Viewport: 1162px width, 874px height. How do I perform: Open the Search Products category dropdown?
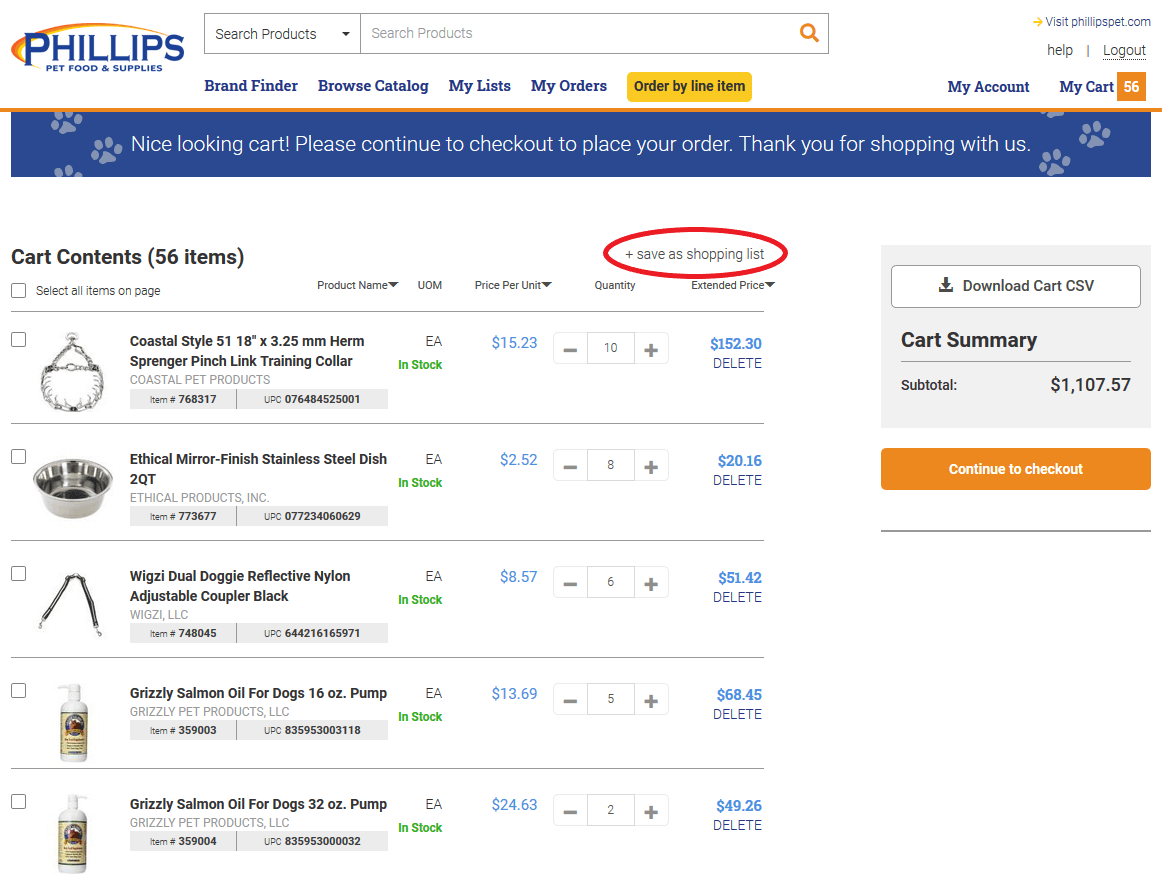tap(282, 33)
